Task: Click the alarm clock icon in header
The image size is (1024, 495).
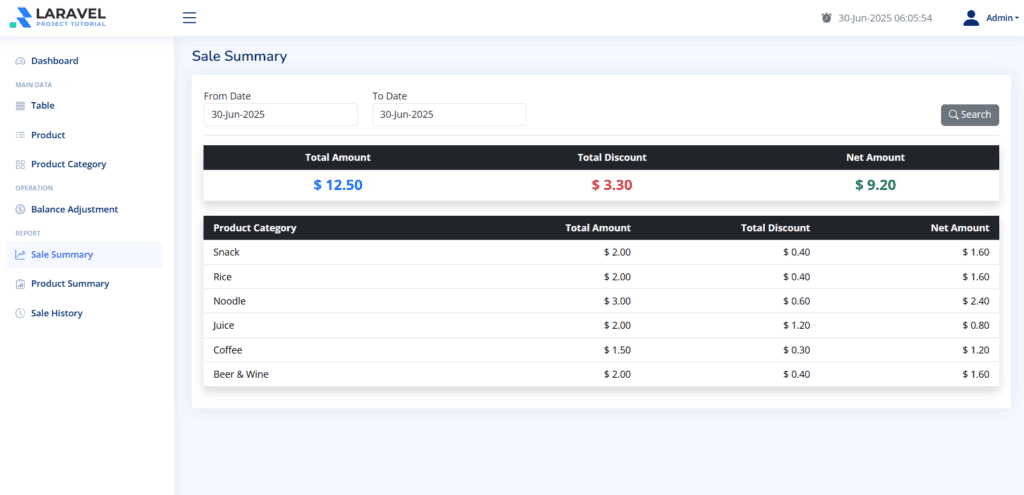Action: tap(826, 18)
